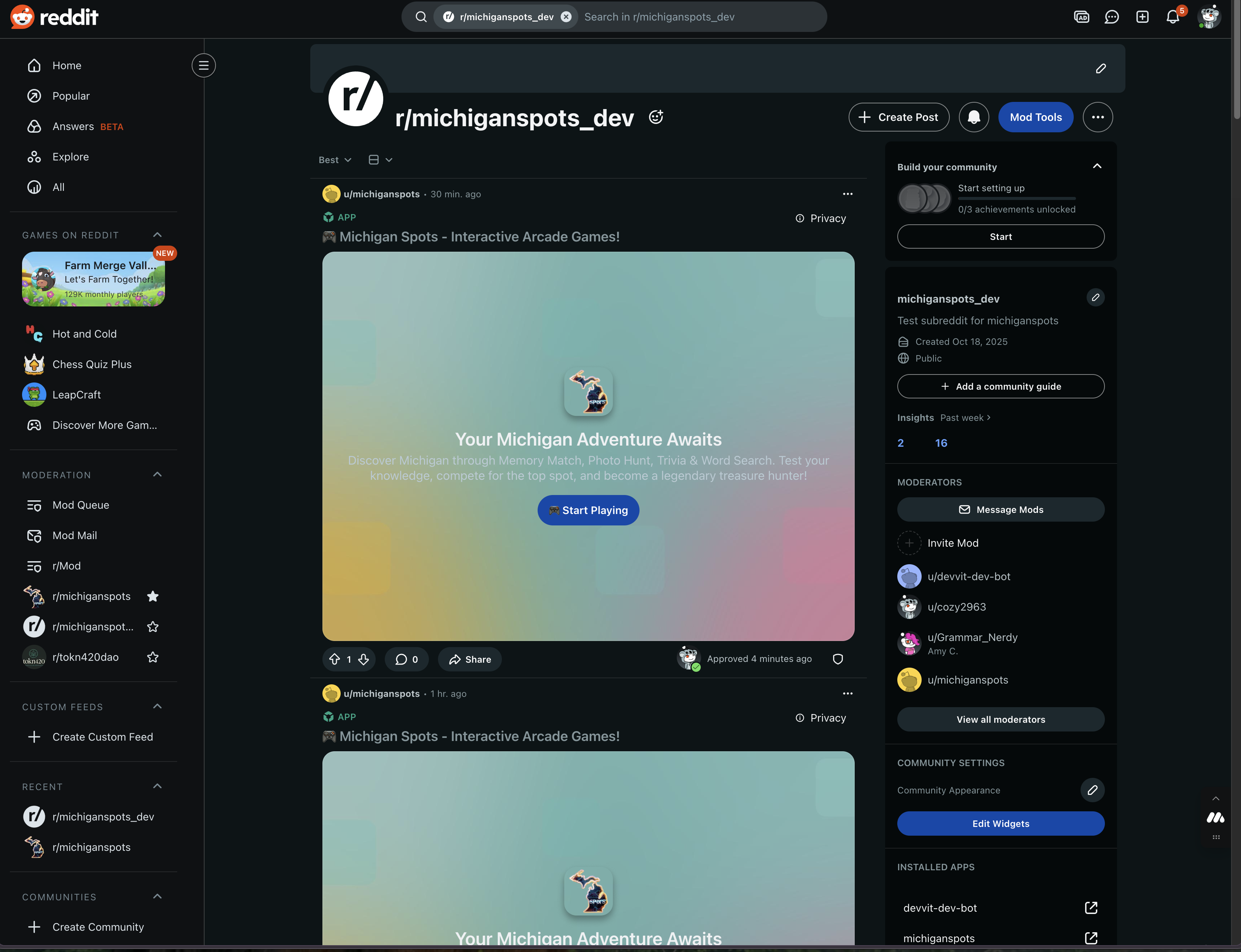Open Mod Queue in moderation sidebar

(x=81, y=505)
